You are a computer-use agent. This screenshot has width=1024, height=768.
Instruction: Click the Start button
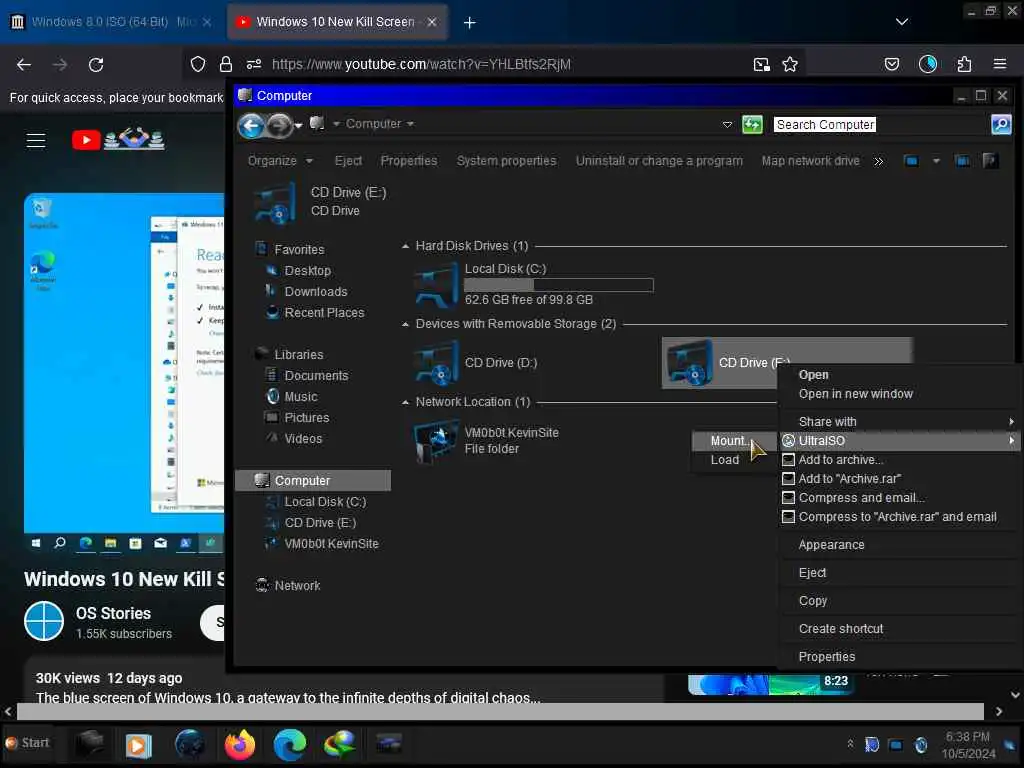click(x=27, y=743)
